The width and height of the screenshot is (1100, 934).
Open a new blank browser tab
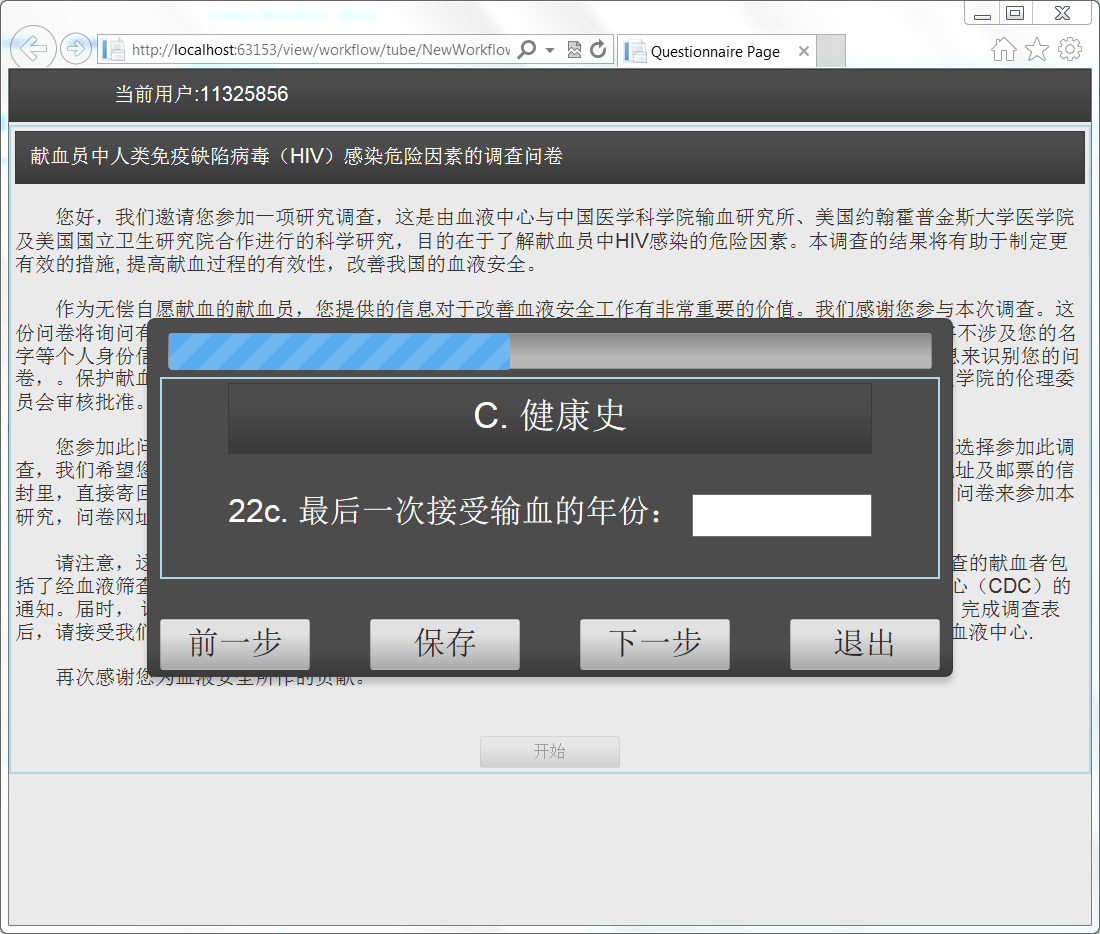click(x=831, y=51)
